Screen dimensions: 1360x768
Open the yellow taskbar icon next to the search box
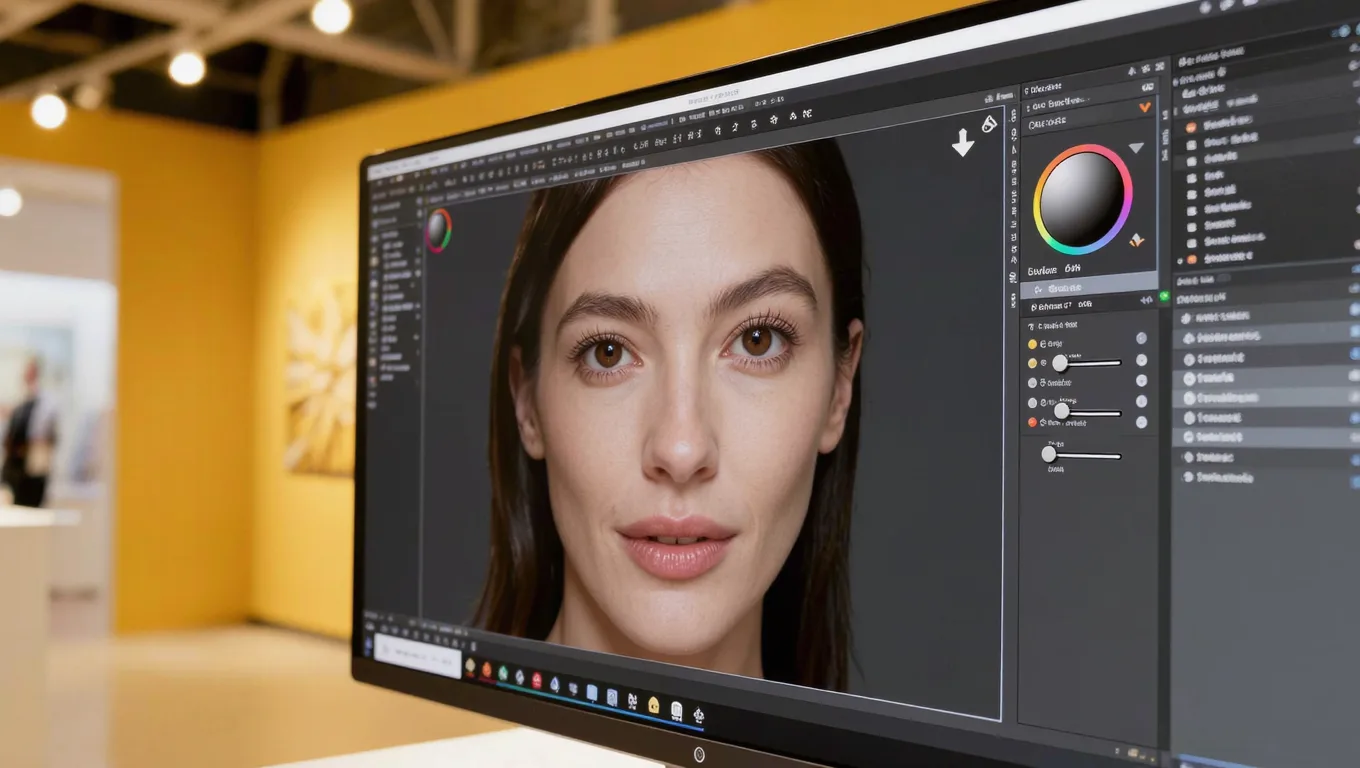click(470, 667)
